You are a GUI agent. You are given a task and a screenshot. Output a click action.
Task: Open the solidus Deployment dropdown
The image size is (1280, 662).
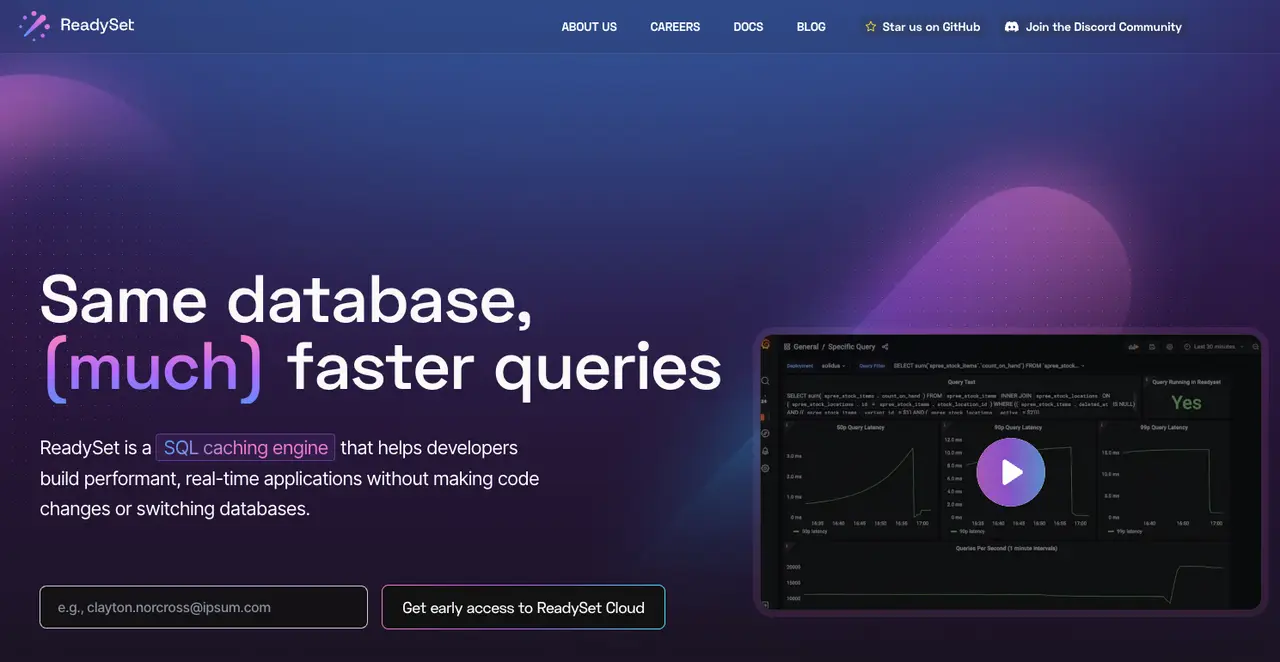[x=834, y=366]
